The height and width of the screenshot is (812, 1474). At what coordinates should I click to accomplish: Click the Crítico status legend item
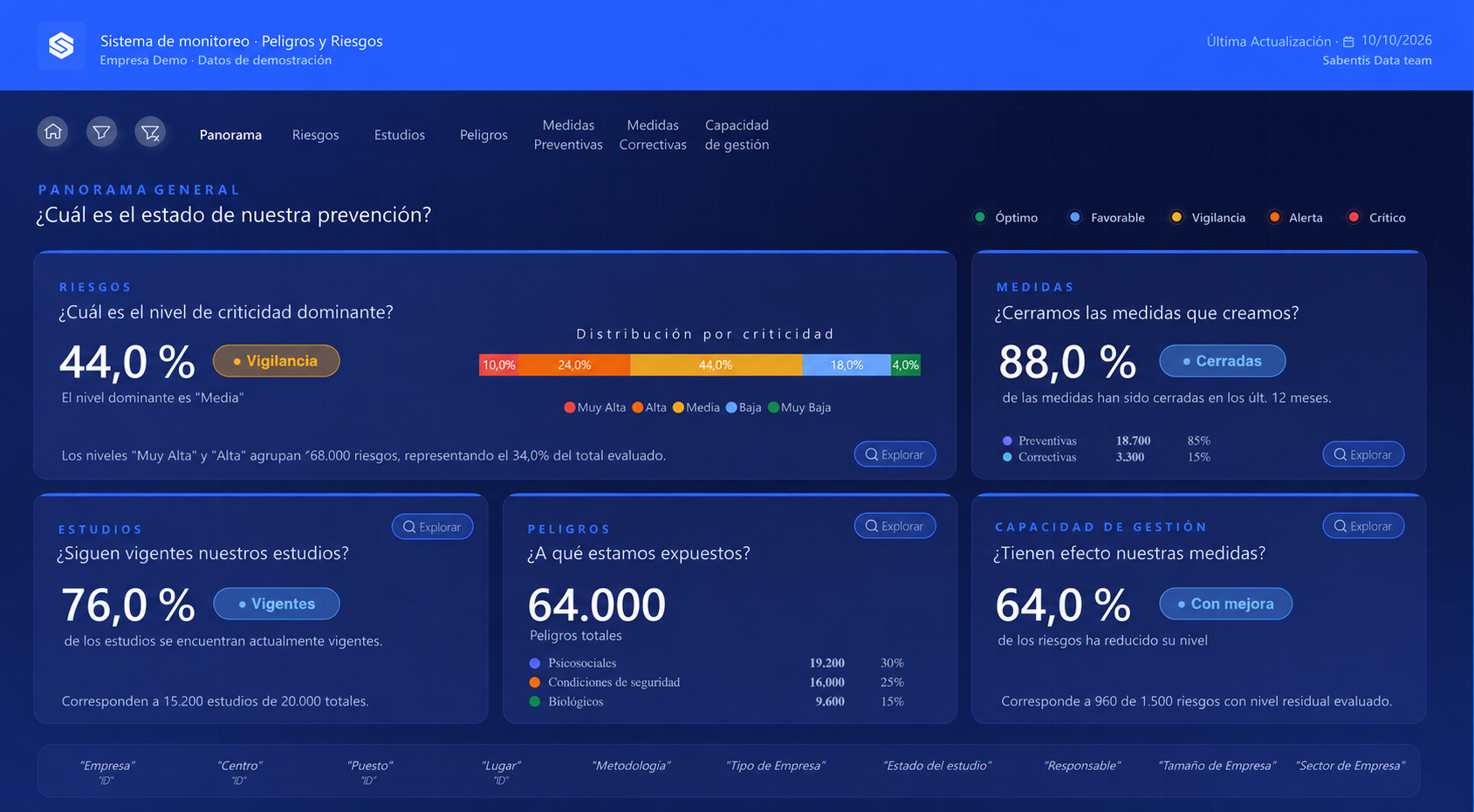pos(1377,217)
